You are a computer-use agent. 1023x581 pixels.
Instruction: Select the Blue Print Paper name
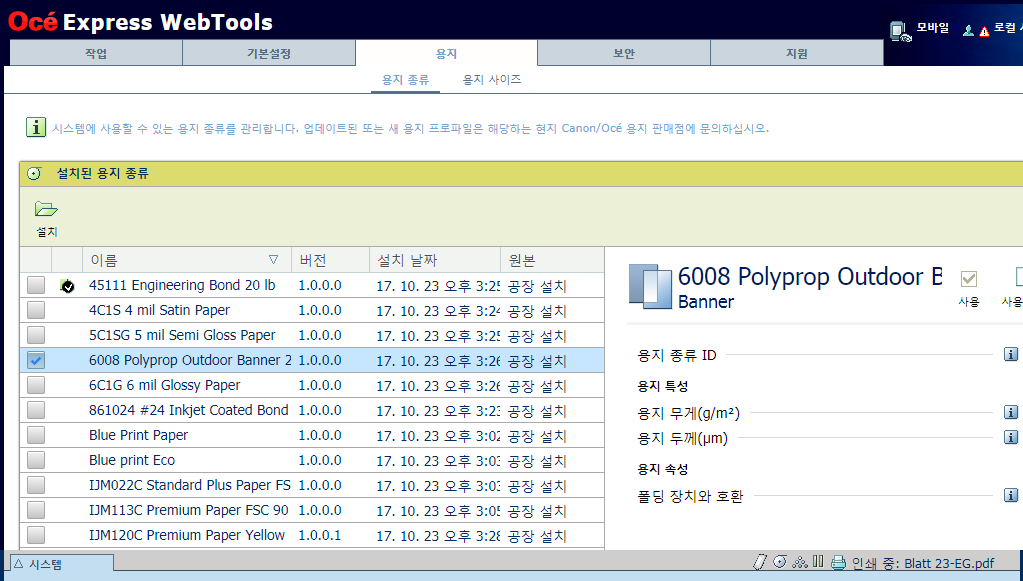[x=138, y=435]
